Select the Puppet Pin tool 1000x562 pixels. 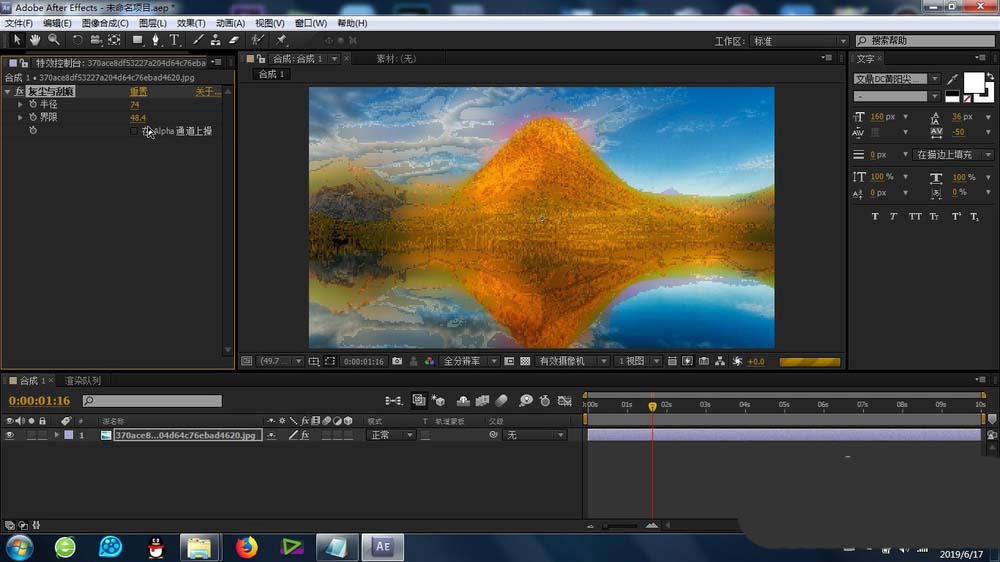(x=281, y=40)
